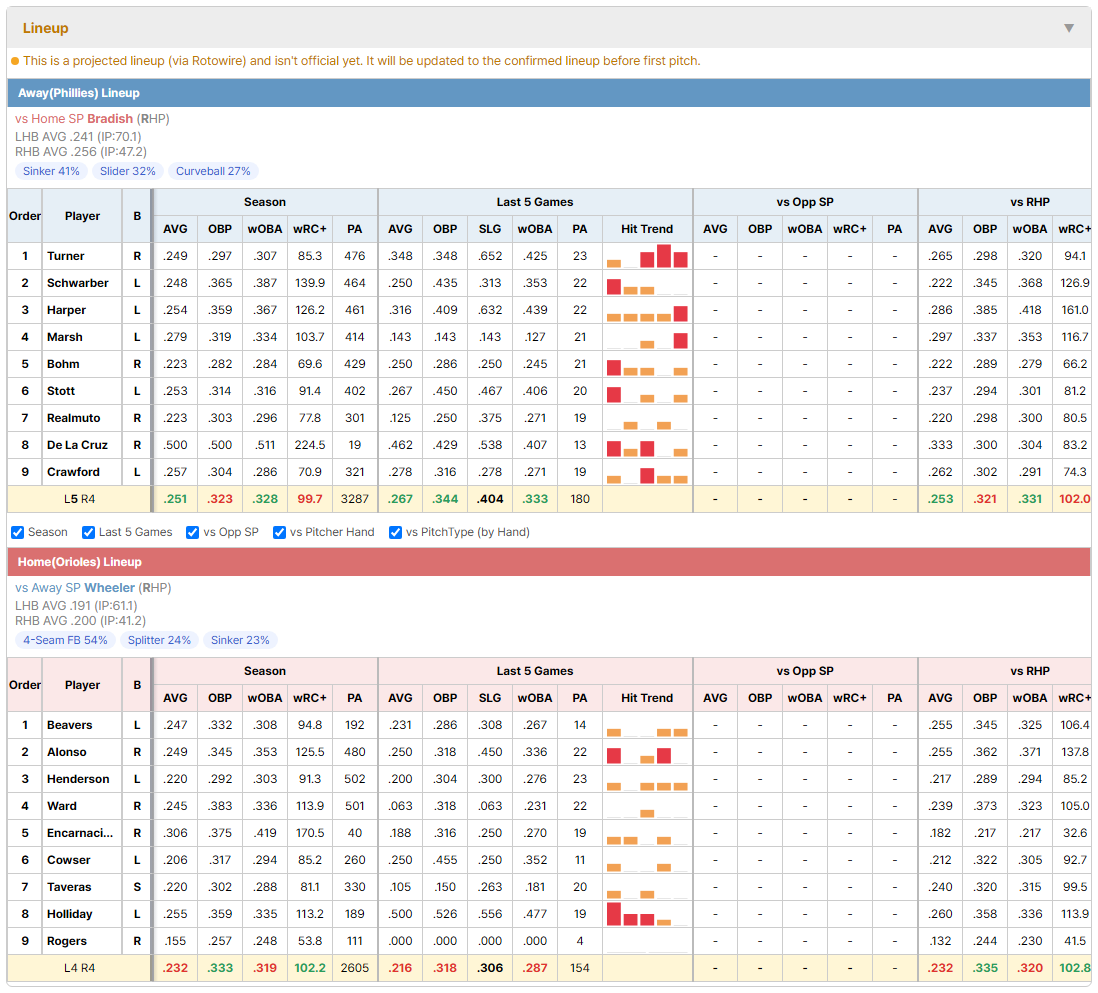
Task: Select the Curveball 27% pitch tag
Action: 213,171
